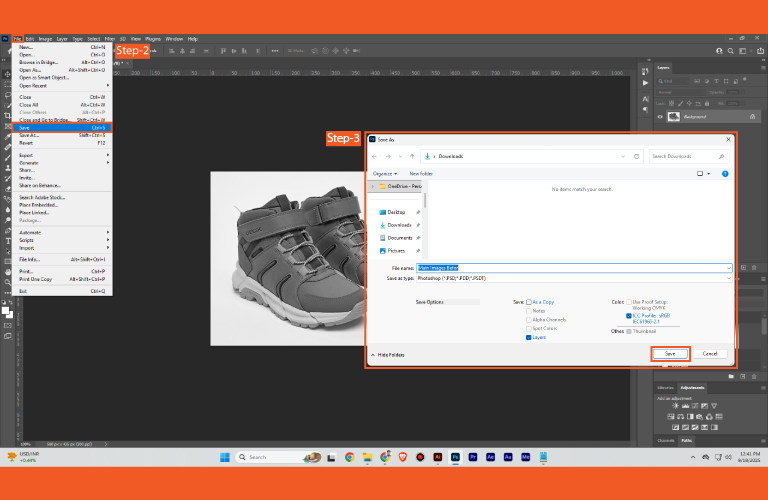Viewport: 768px width, 500px height.
Task: Choose Save As... from the File menu
Action: click(x=27, y=135)
